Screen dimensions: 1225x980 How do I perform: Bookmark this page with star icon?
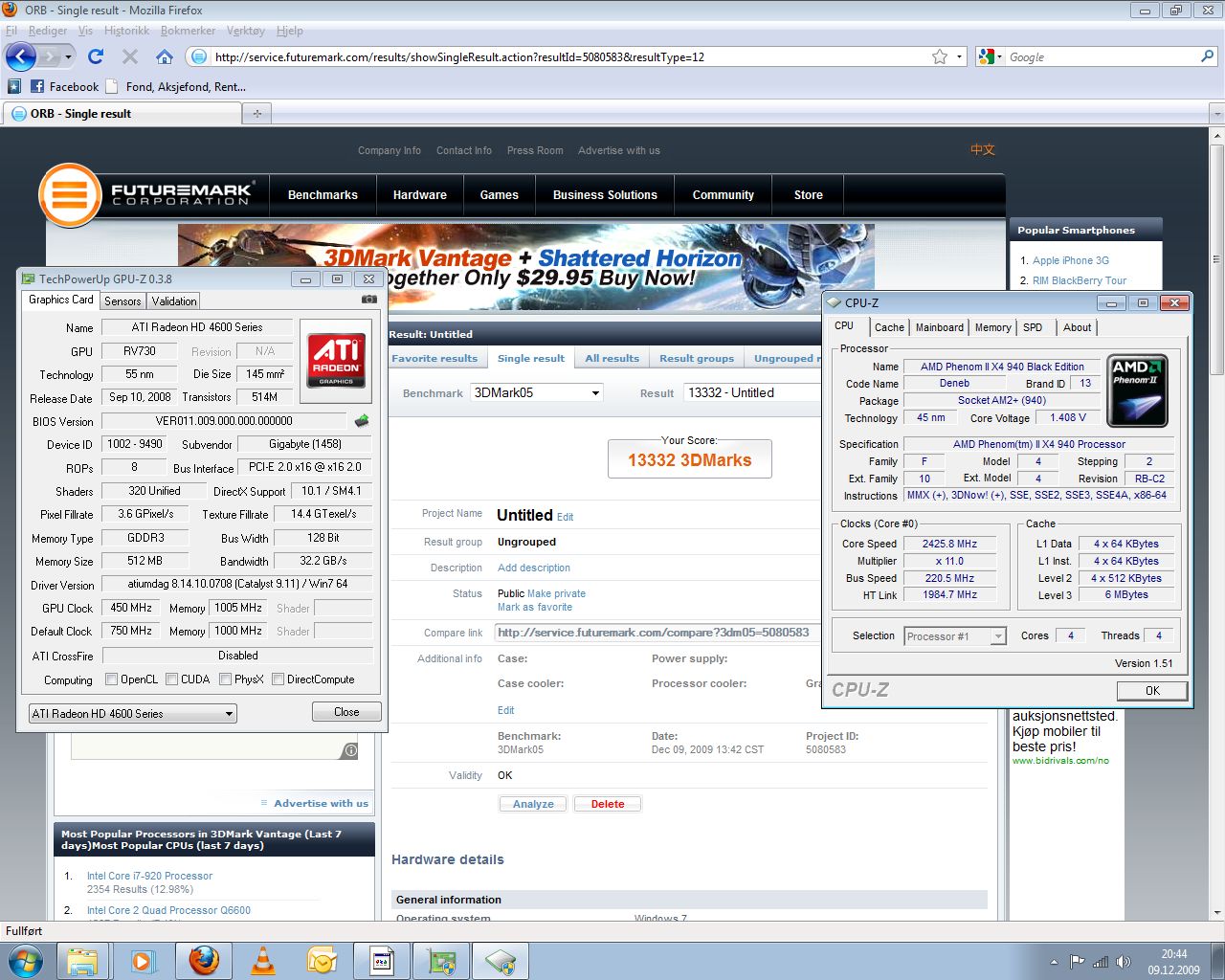click(x=940, y=56)
